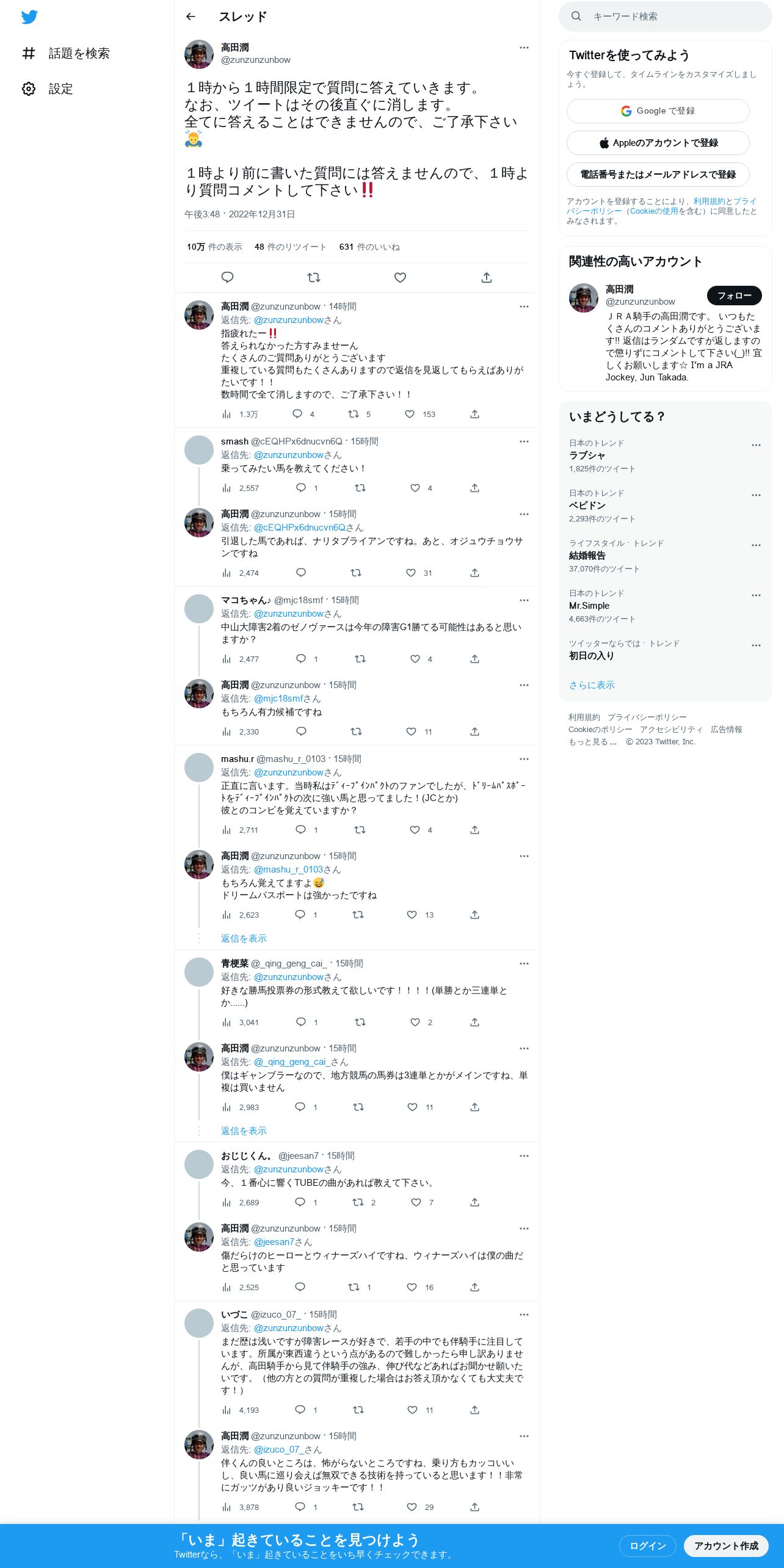Retweet the main tweet by 高田潤
The image size is (784, 1568).
(314, 277)
